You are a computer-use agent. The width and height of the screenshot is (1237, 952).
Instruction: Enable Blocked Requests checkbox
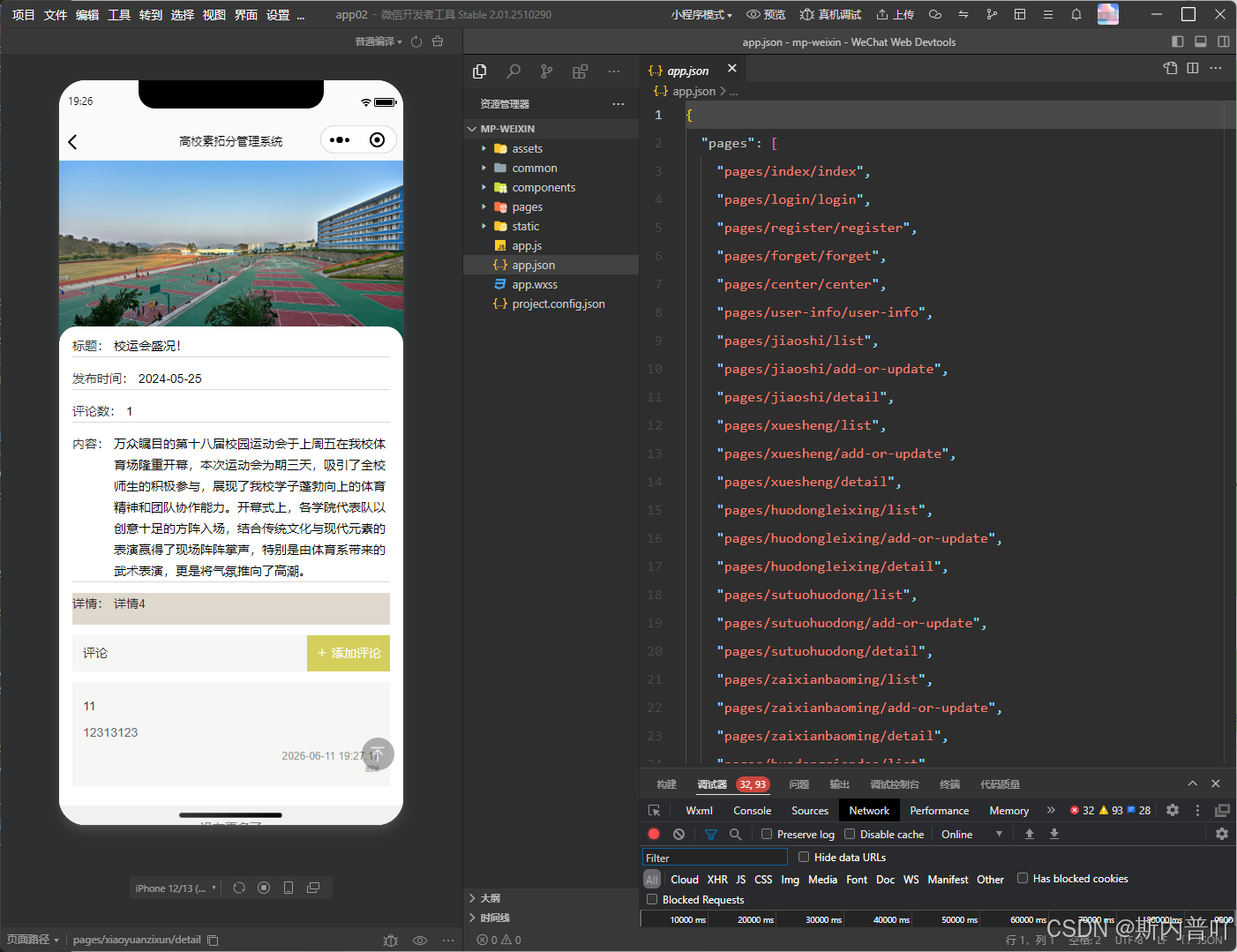pyautogui.click(x=652, y=899)
